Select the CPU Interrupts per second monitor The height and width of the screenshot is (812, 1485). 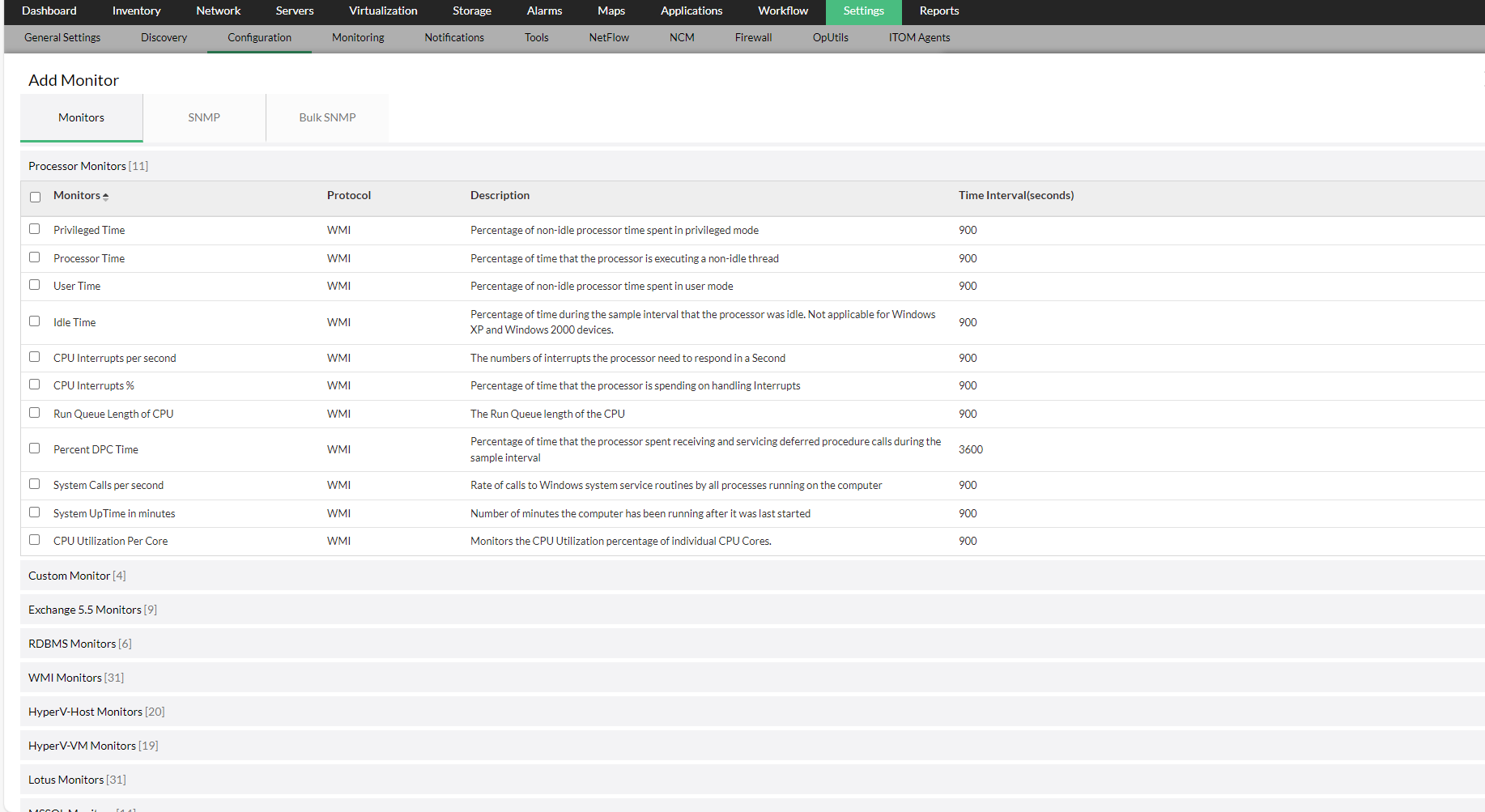pos(34,356)
